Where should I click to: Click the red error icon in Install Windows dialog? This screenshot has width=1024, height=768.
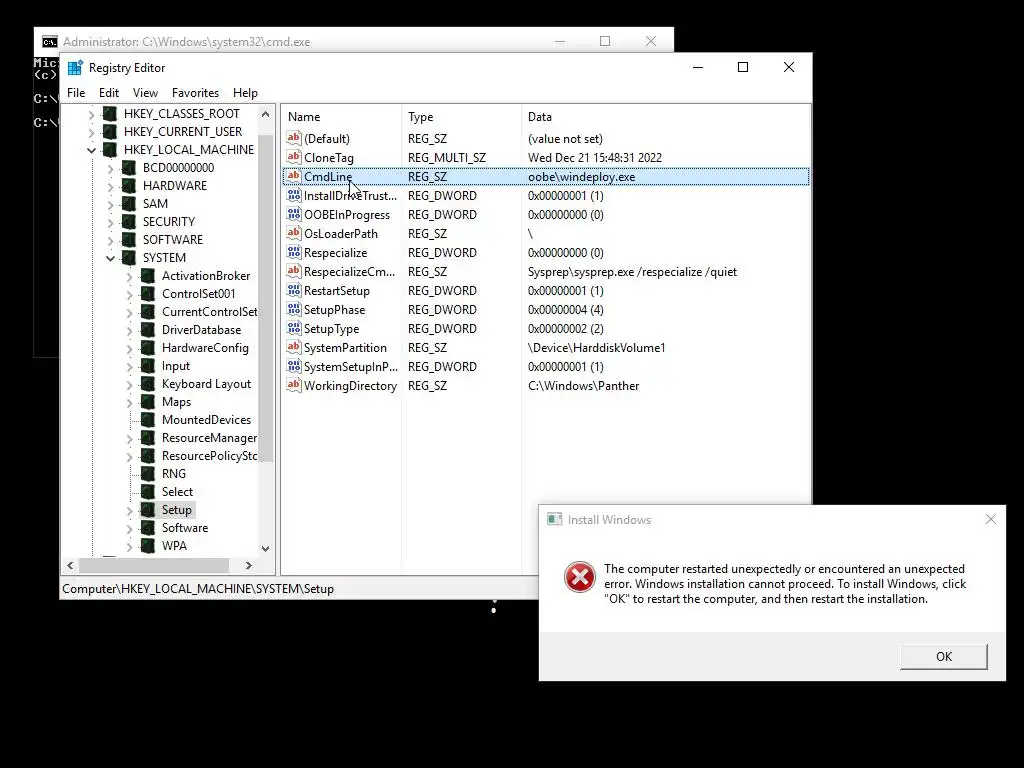(579, 577)
